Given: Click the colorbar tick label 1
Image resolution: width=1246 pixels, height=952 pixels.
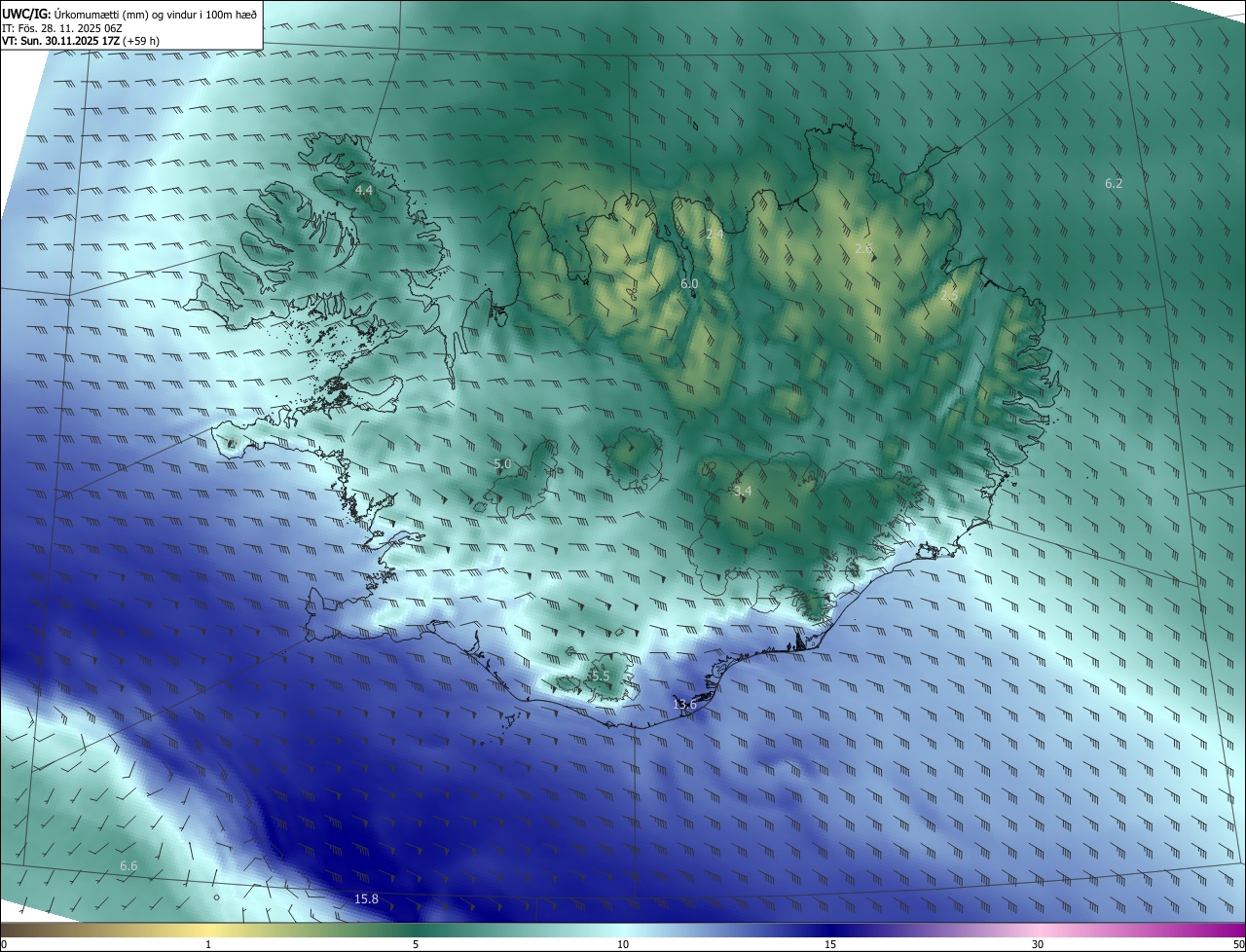Looking at the screenshot, I should 208,944.
